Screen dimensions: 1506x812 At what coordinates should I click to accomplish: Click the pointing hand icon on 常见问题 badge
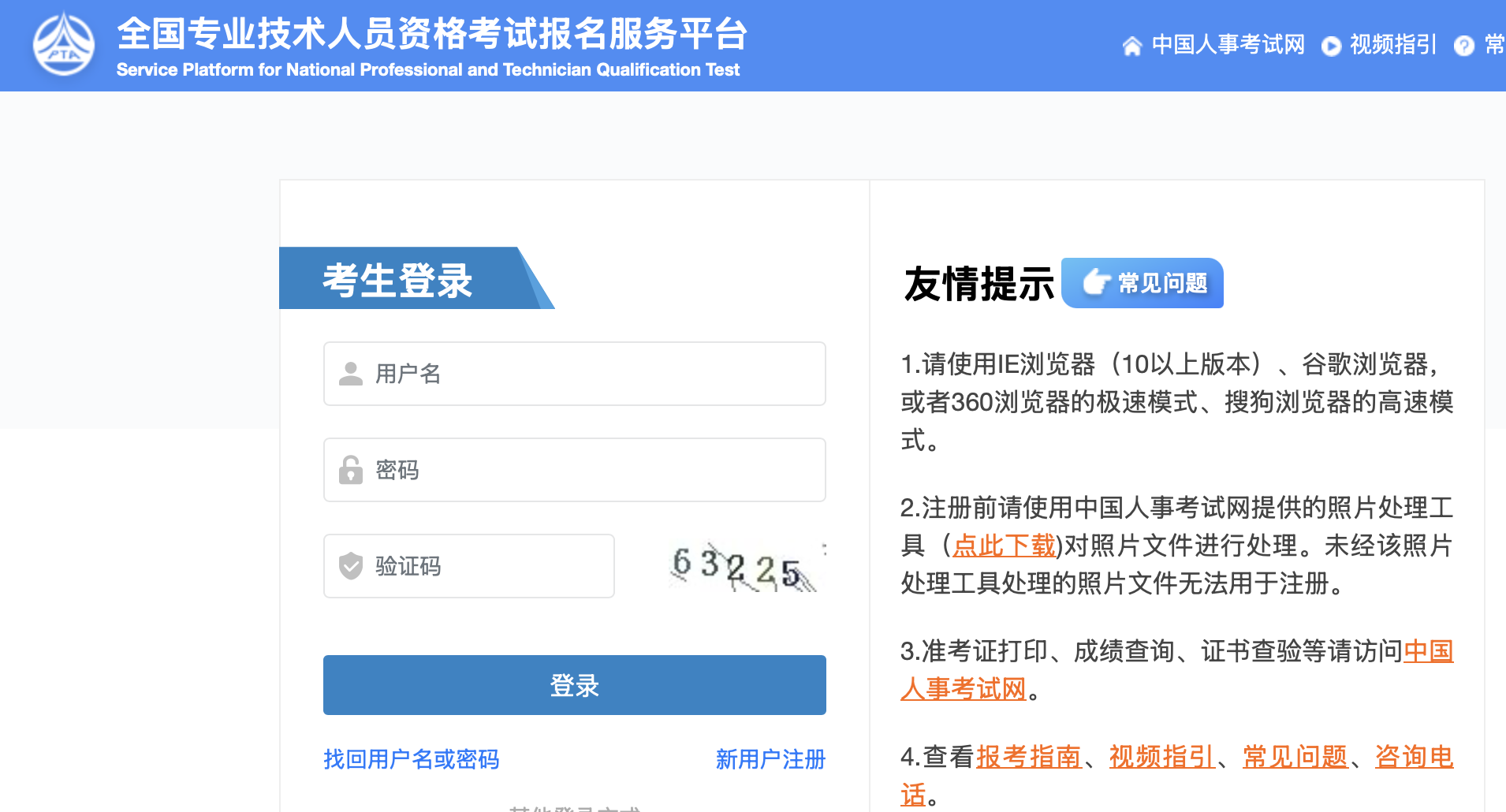(1095, 282)
